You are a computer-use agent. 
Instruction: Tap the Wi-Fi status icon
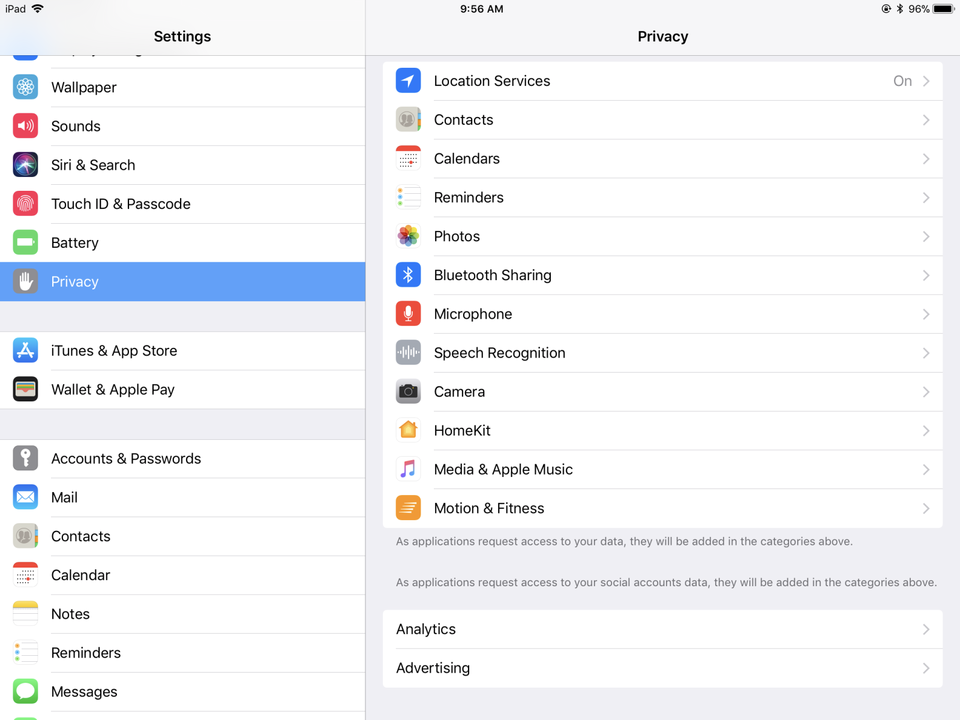click(x=37, y=9)
